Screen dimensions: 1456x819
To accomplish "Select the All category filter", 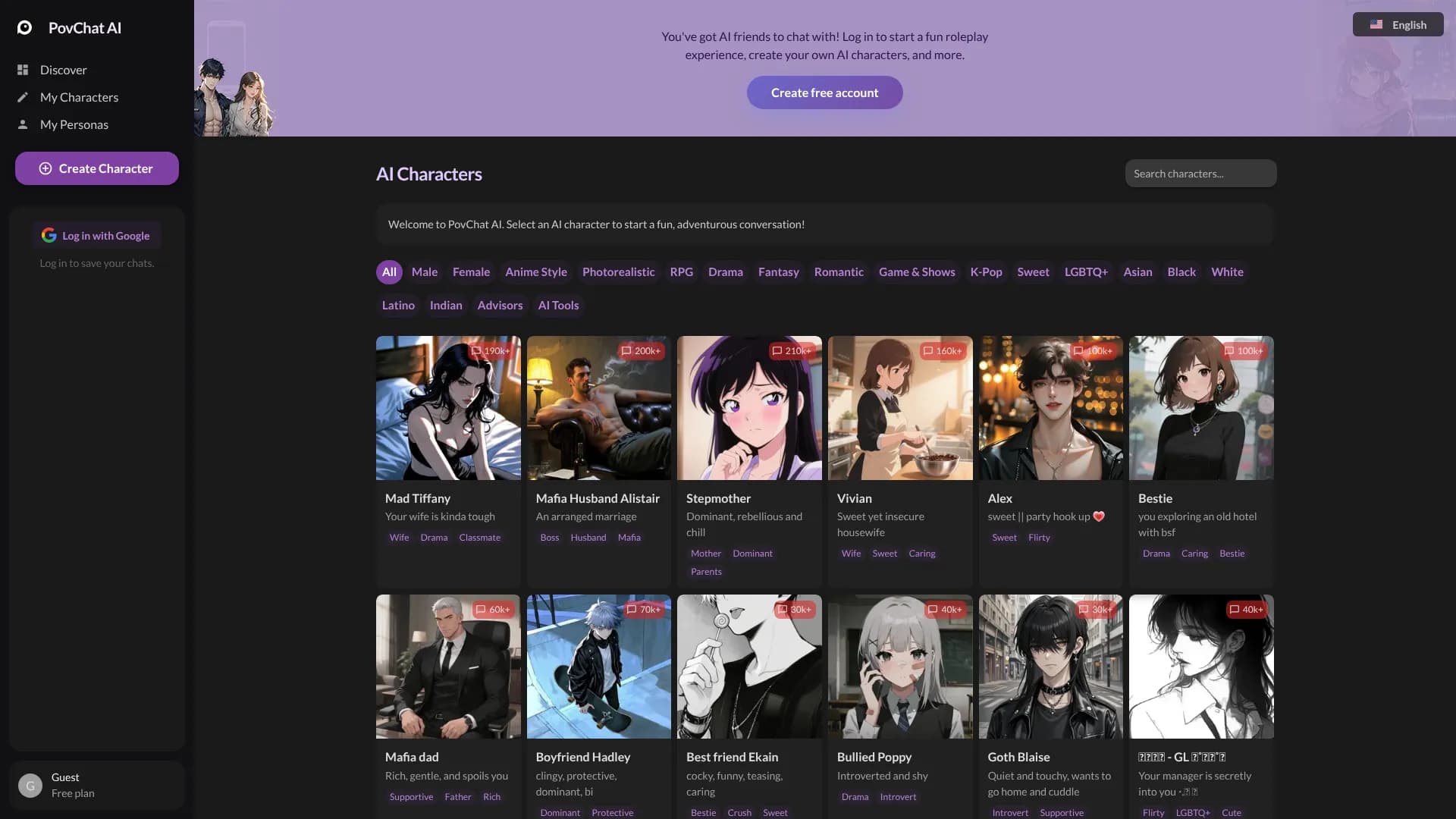I will click(389, 272).
